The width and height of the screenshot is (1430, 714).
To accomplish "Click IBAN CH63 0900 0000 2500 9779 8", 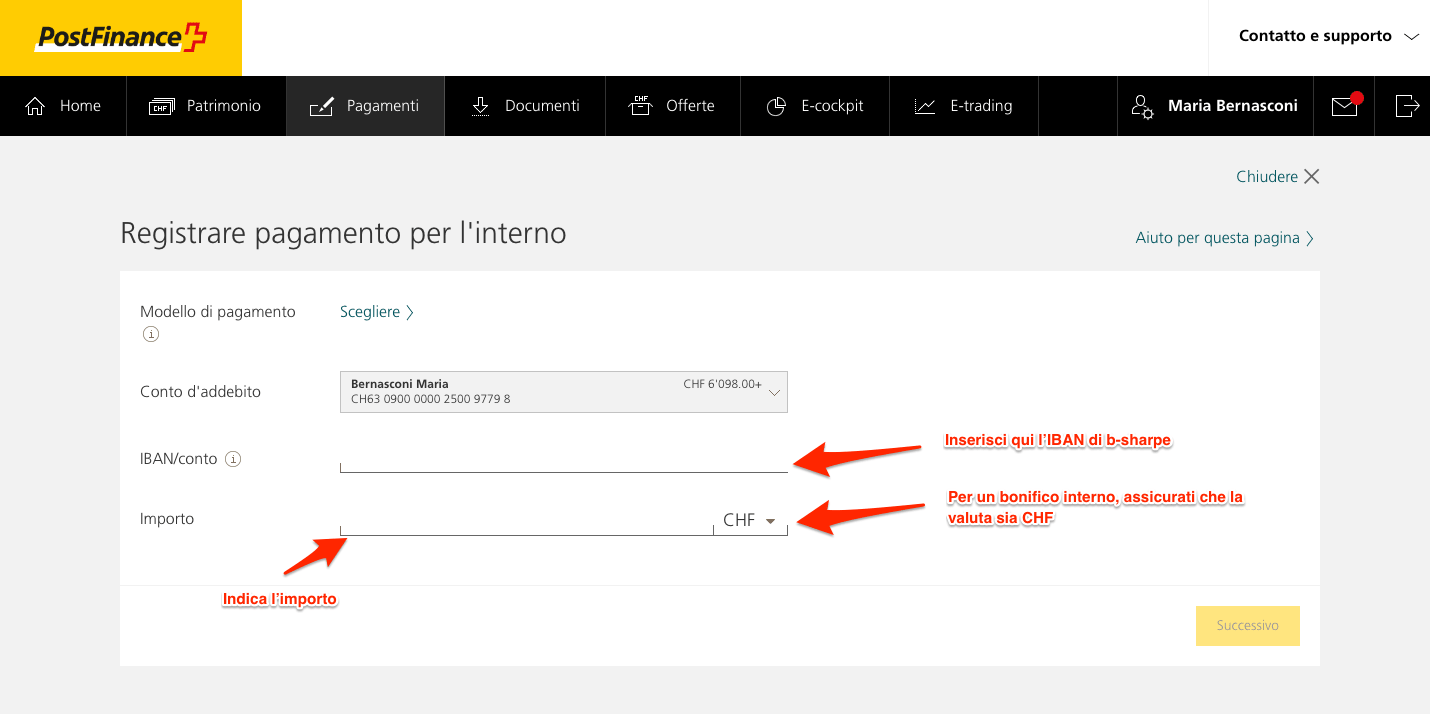I will [431, 400].
